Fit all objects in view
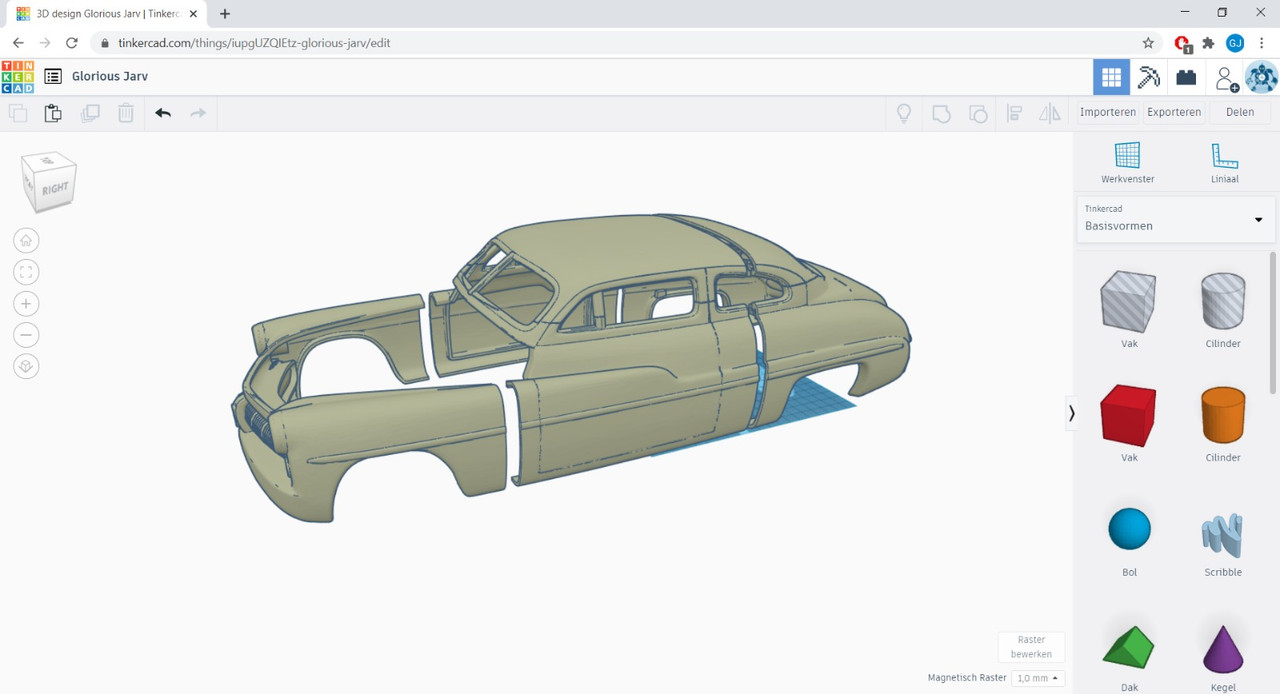1280x694 pixels. tap(27, 272)
